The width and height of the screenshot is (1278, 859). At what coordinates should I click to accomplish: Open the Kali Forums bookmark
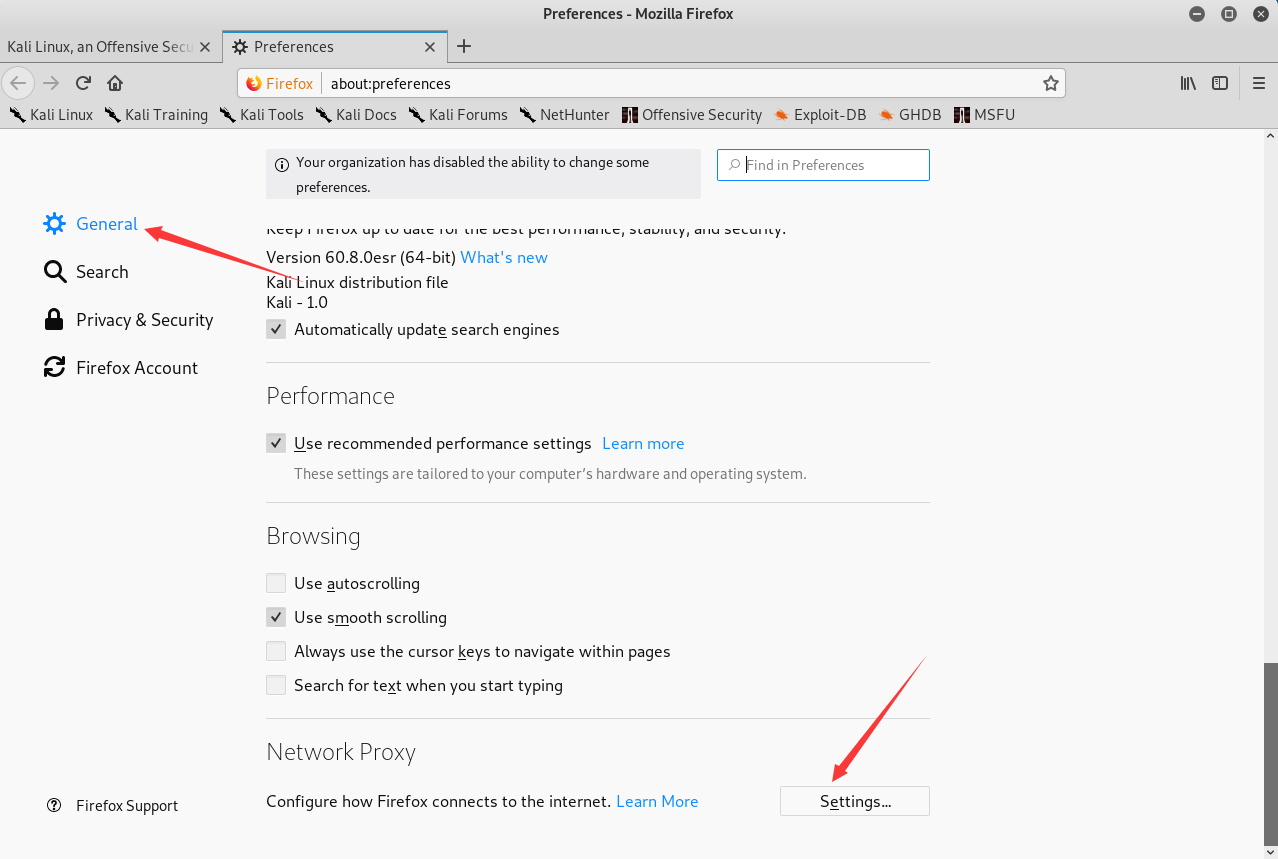(x=458, y=115)
